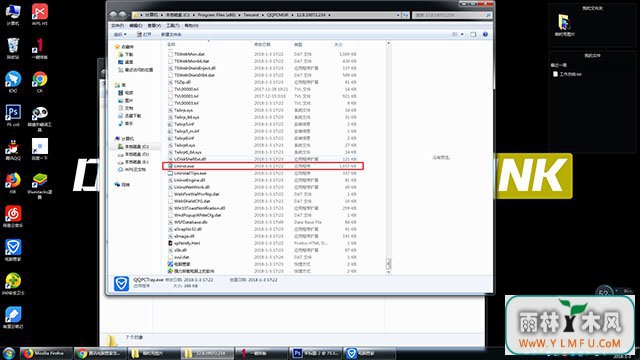
Task: Select the Downloads item under Favorites
Action: pos(126,54)
